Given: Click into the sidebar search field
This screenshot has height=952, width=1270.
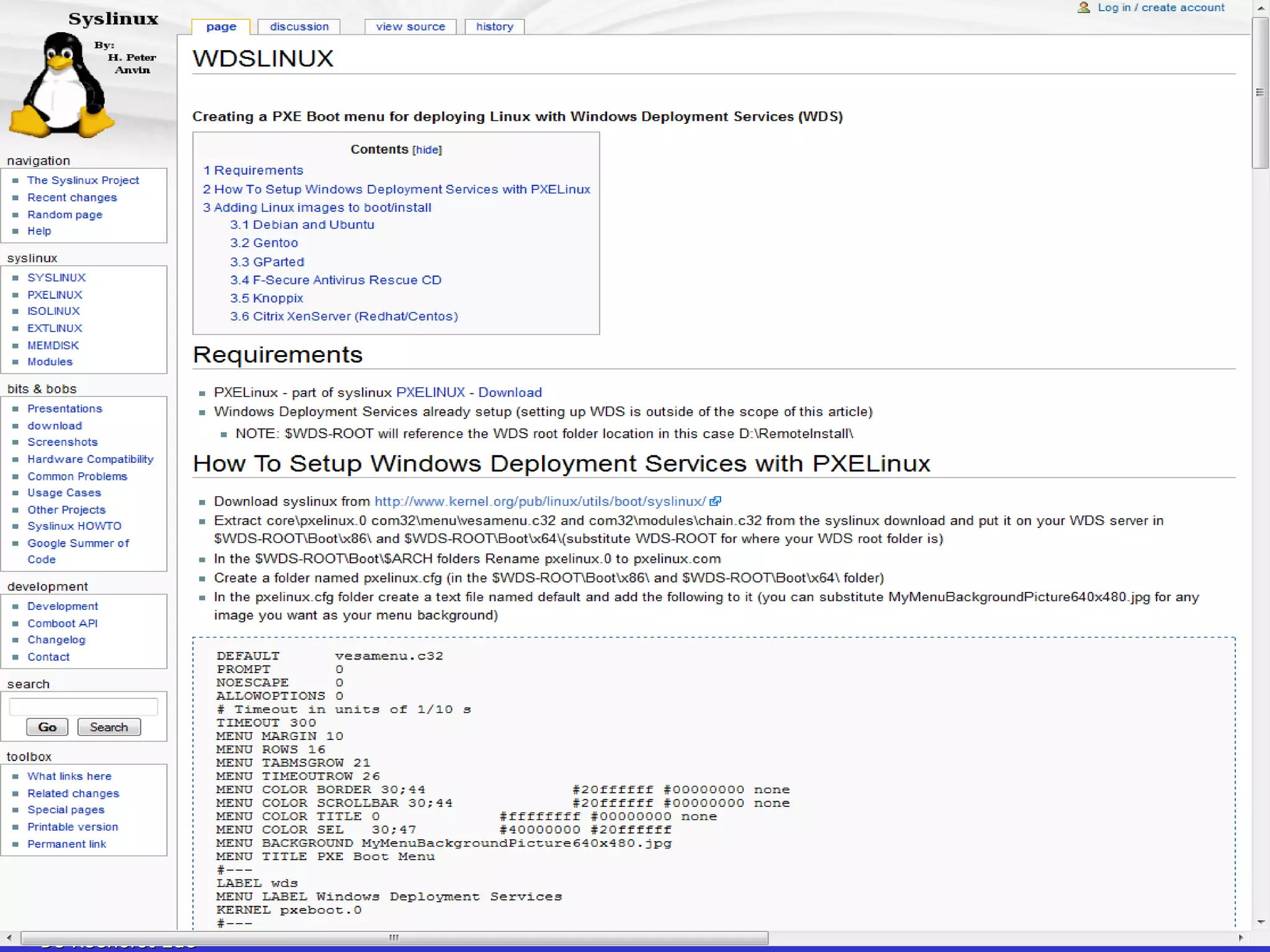Looking at the screenshot, I should point(83,707).
